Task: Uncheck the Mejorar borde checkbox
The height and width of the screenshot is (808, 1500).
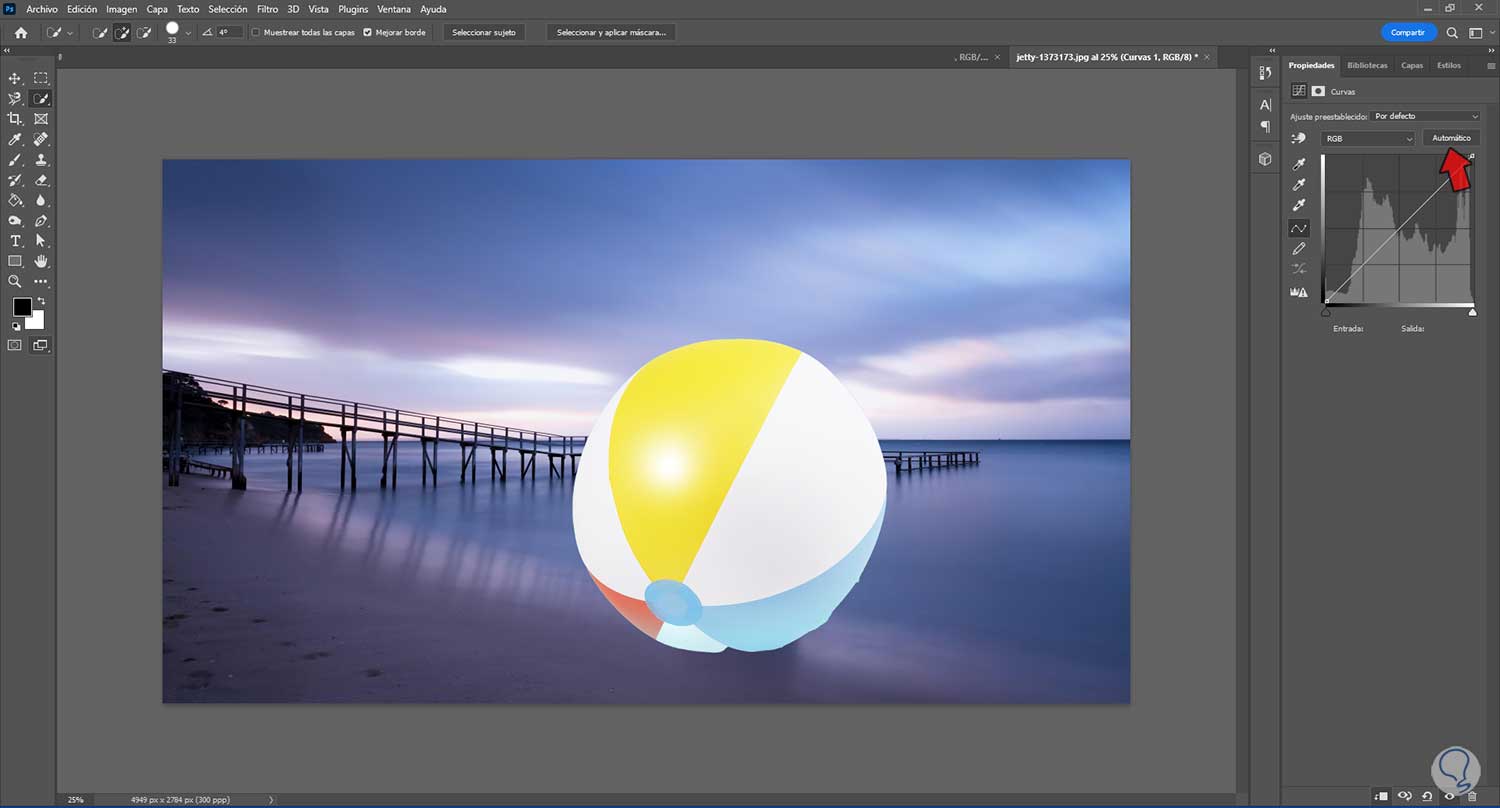Action: [367, 32]
